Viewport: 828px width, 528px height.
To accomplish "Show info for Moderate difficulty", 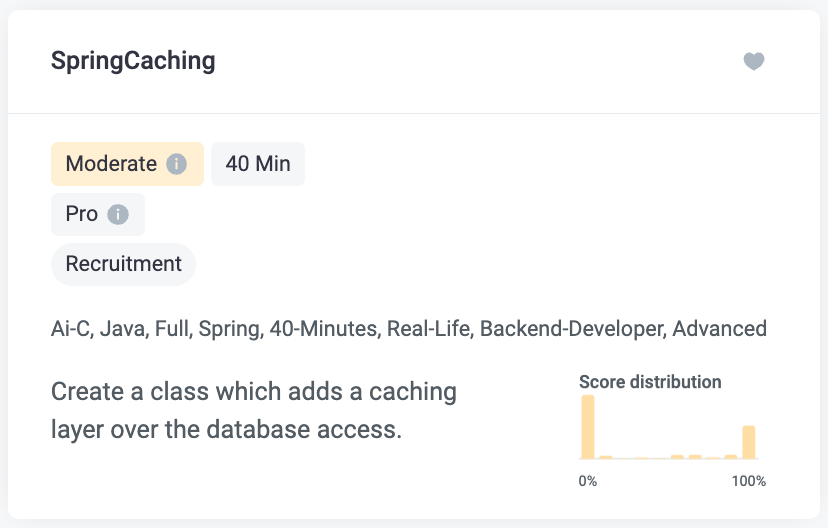I will (176, 164).
